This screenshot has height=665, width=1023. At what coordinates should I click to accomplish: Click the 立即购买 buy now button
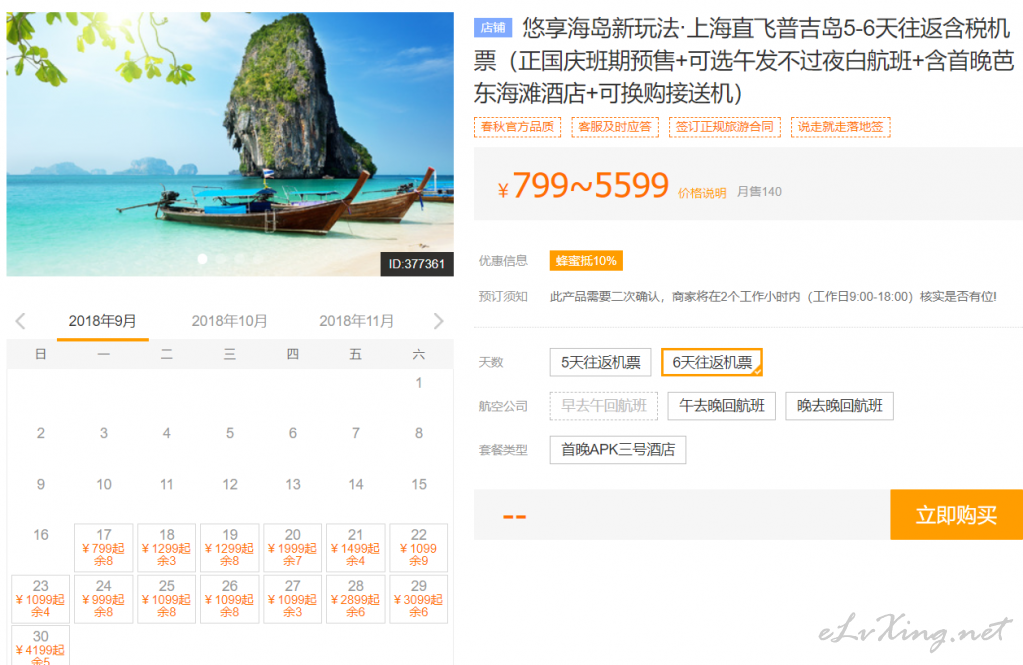(x=956, y=515)
